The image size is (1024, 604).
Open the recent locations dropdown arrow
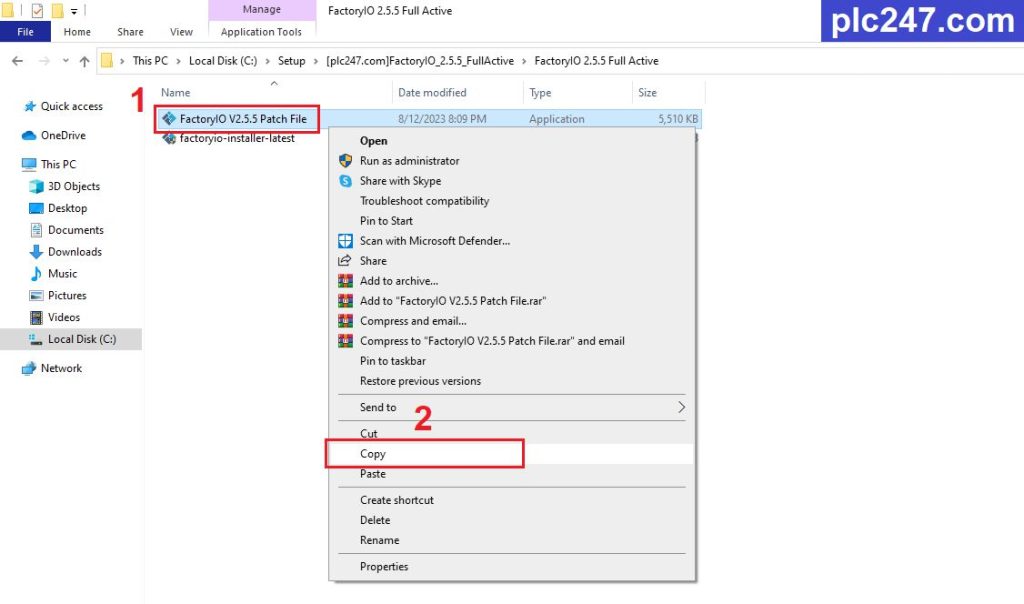tap(65, 61)
